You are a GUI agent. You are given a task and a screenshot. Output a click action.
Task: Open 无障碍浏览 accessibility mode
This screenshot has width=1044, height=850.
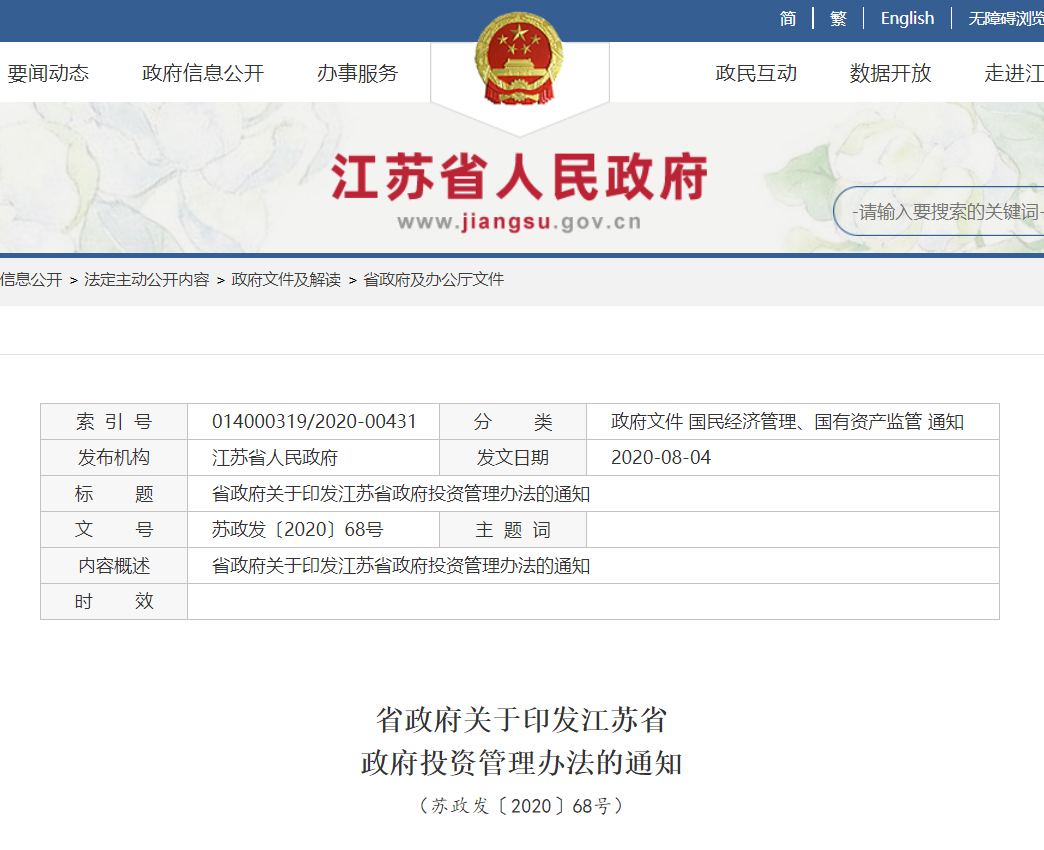[1005, 19]
